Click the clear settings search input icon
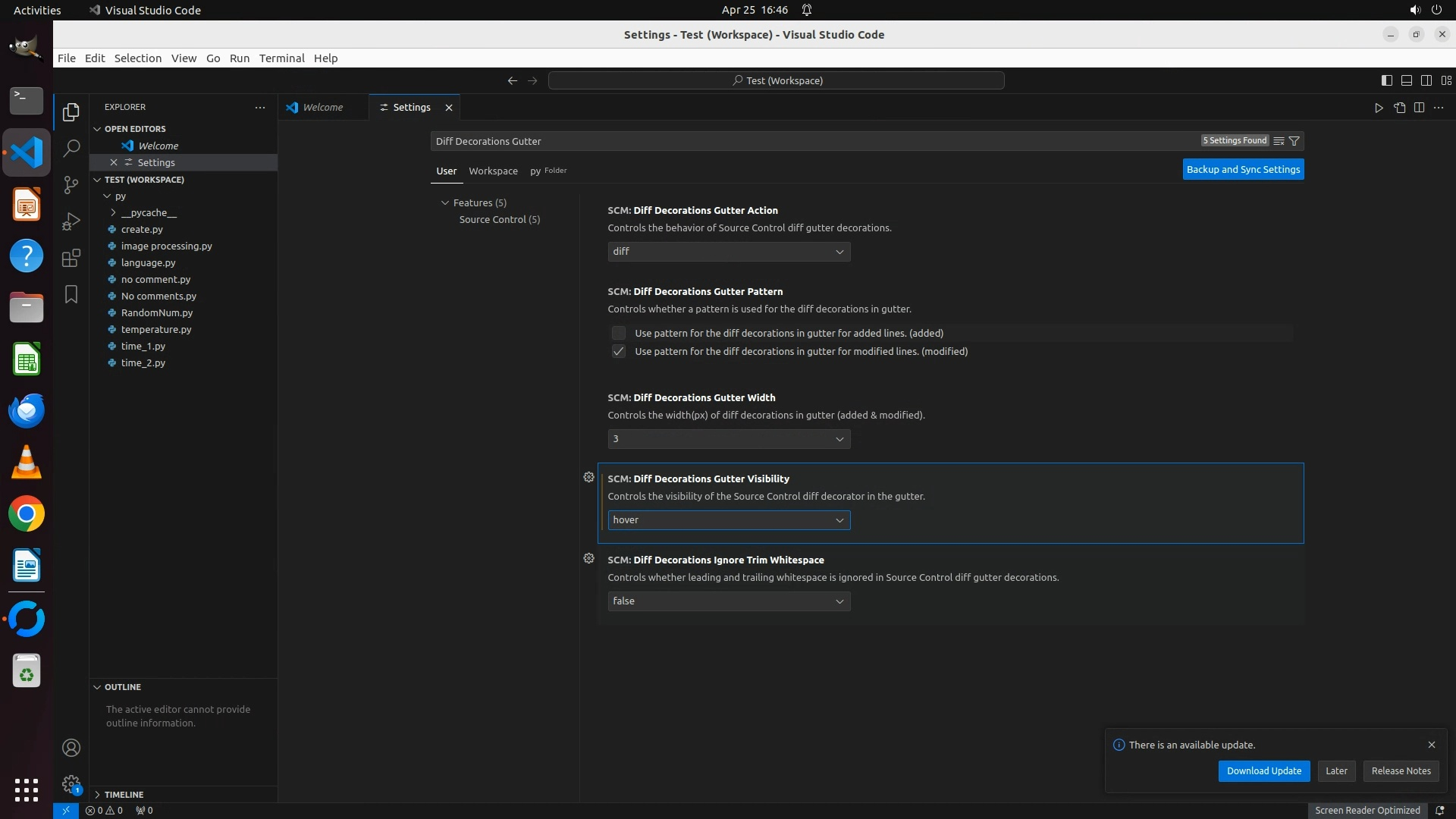 1279,141
